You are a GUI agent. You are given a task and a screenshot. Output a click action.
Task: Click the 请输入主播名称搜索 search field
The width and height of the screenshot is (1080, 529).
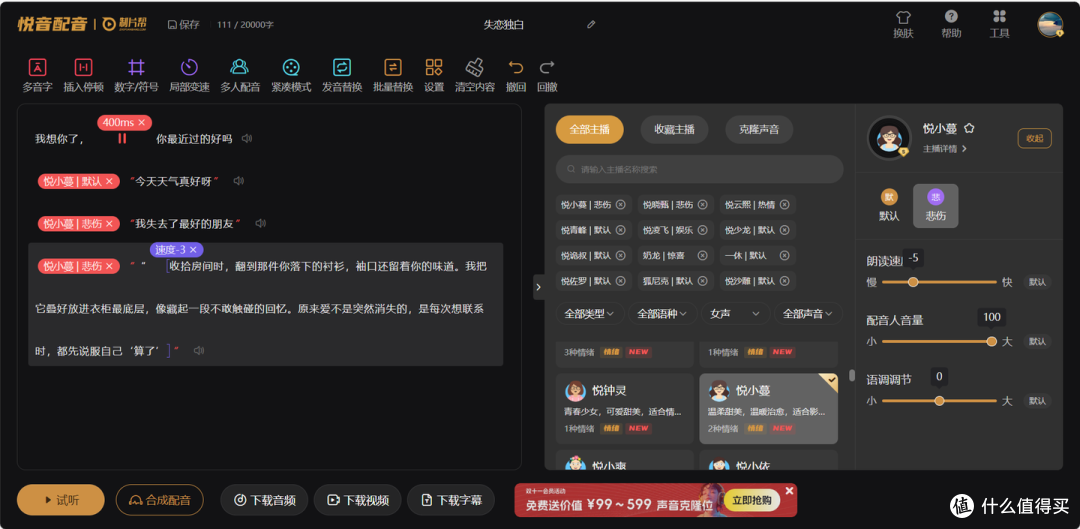(700, 169)
